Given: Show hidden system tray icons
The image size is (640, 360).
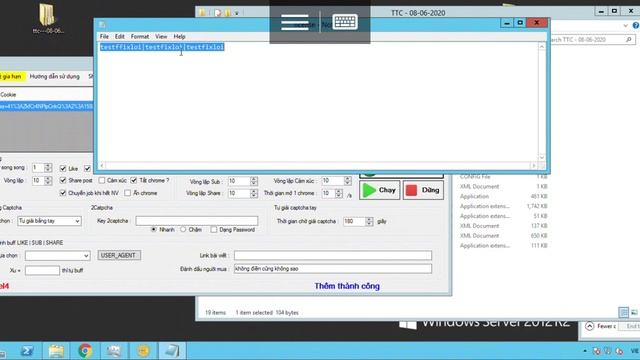Looking at the screenshot, I should [x=585, y=351].
